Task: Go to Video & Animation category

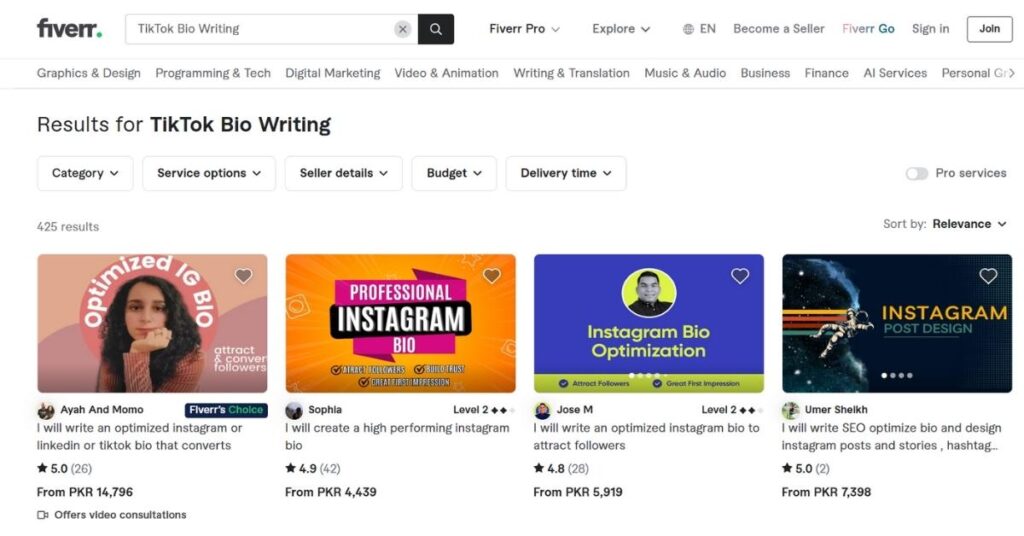Action: 446,73
